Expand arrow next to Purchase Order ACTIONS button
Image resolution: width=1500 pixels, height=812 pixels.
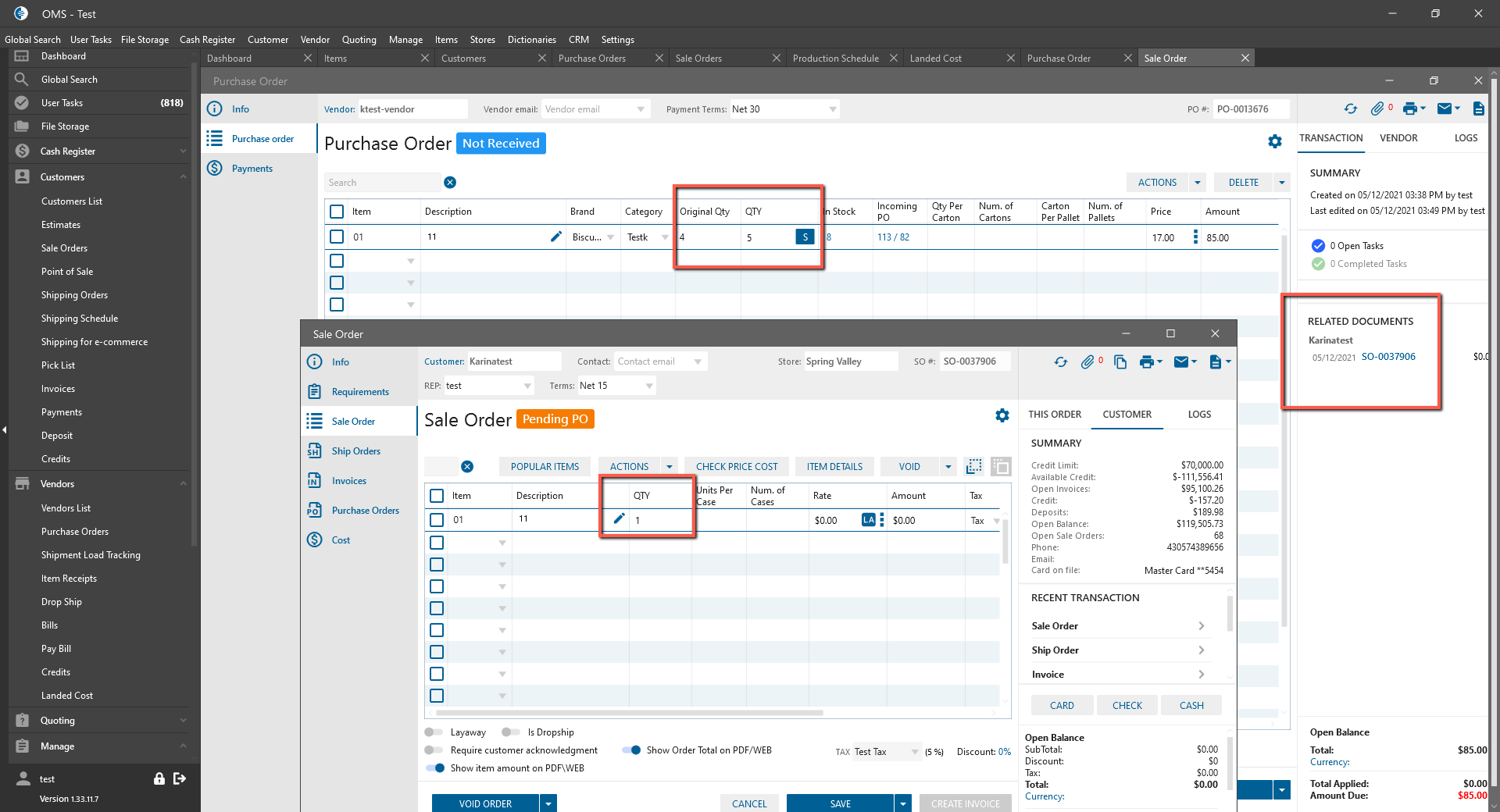[1197, 183]
